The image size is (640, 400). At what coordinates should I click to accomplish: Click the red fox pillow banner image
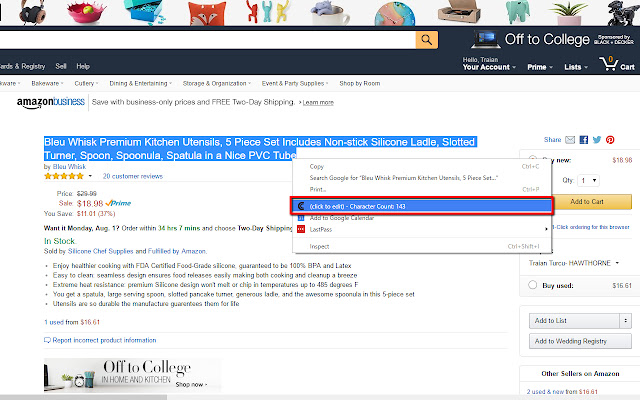[207, 13]
